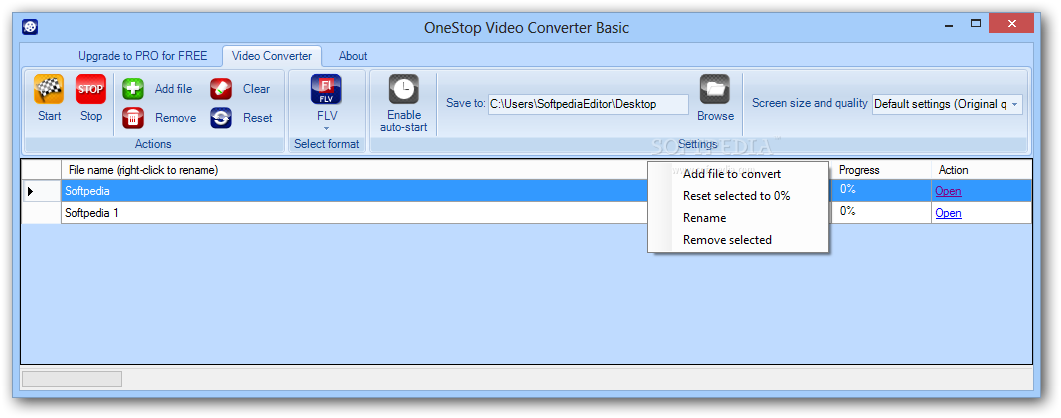
Task: Click the progress bar in the status bar
Action: pyautogui.click(x=72, y=379)
